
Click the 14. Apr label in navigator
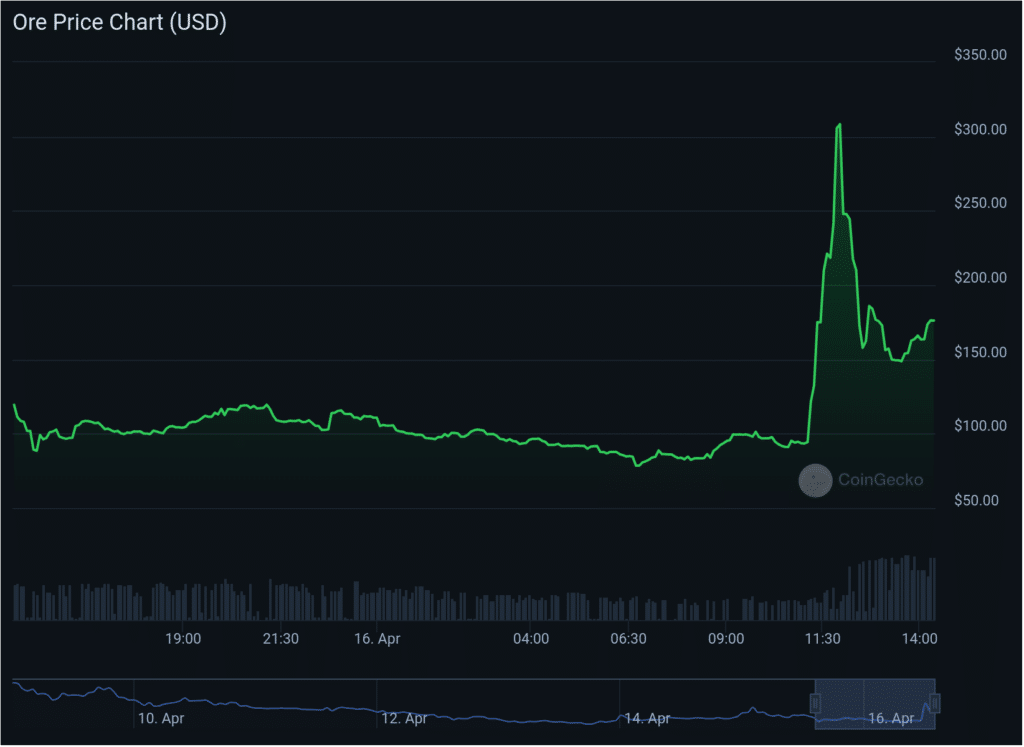647,718
